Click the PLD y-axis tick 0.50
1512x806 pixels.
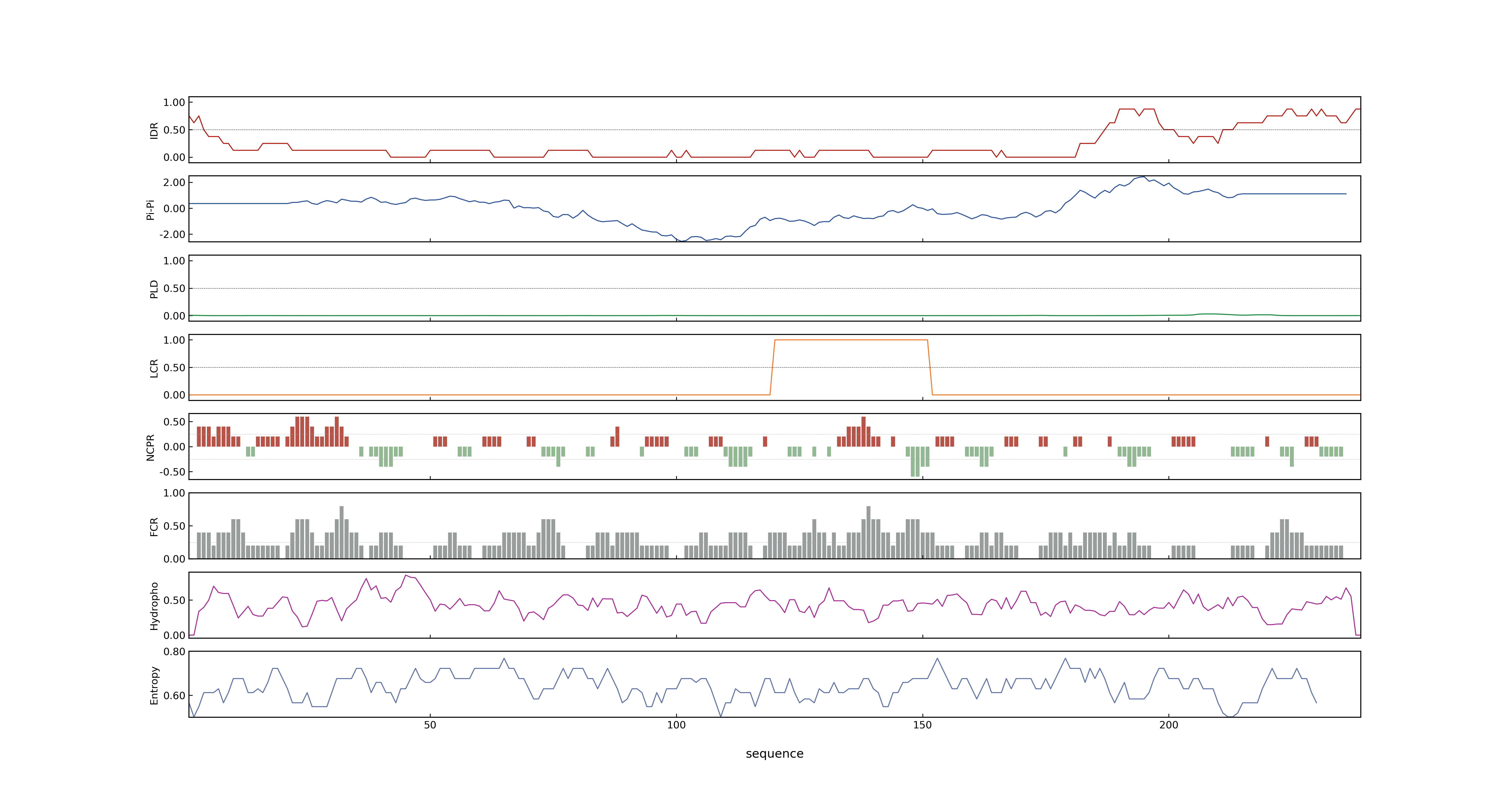point(174,288)
